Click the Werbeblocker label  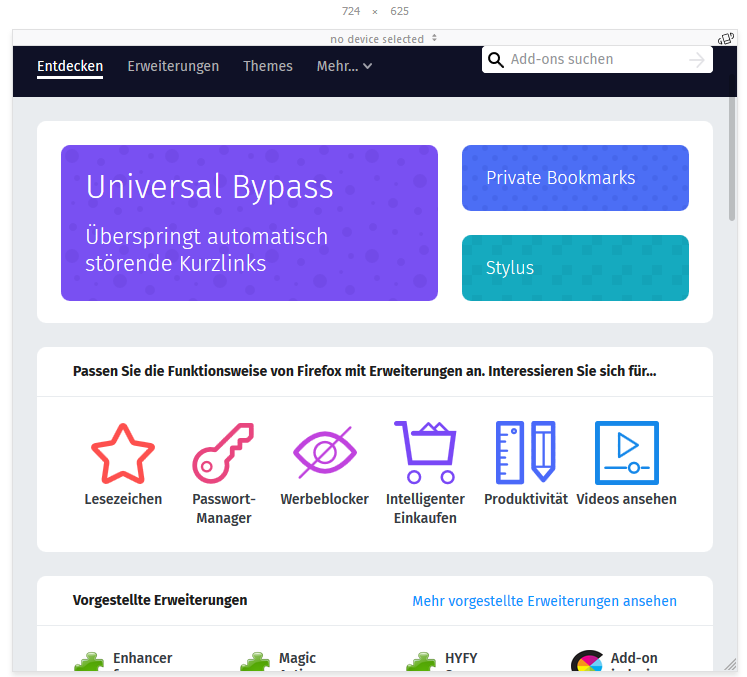pos(324,499)
